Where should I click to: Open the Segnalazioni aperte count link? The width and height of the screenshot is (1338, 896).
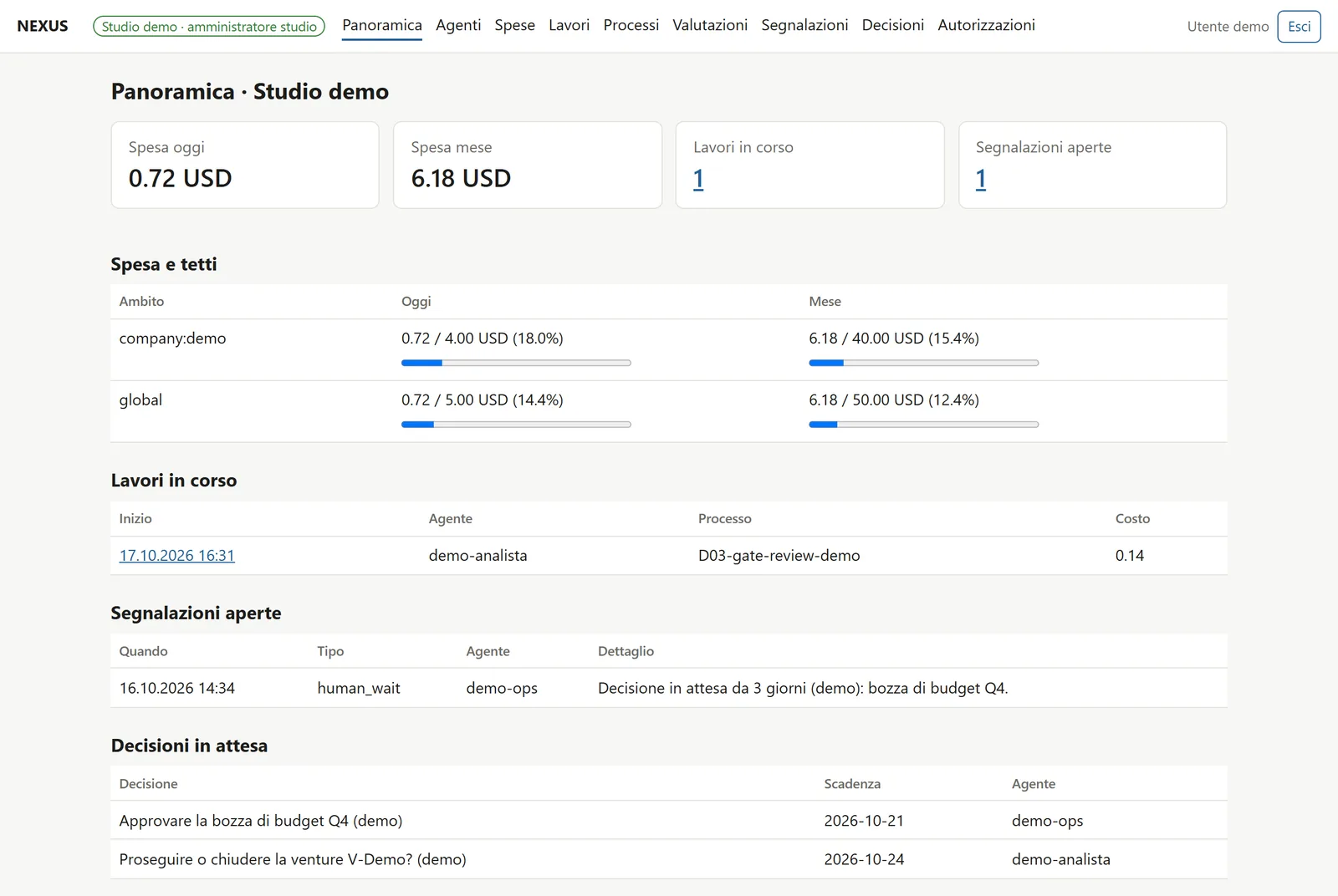point(981,179)
